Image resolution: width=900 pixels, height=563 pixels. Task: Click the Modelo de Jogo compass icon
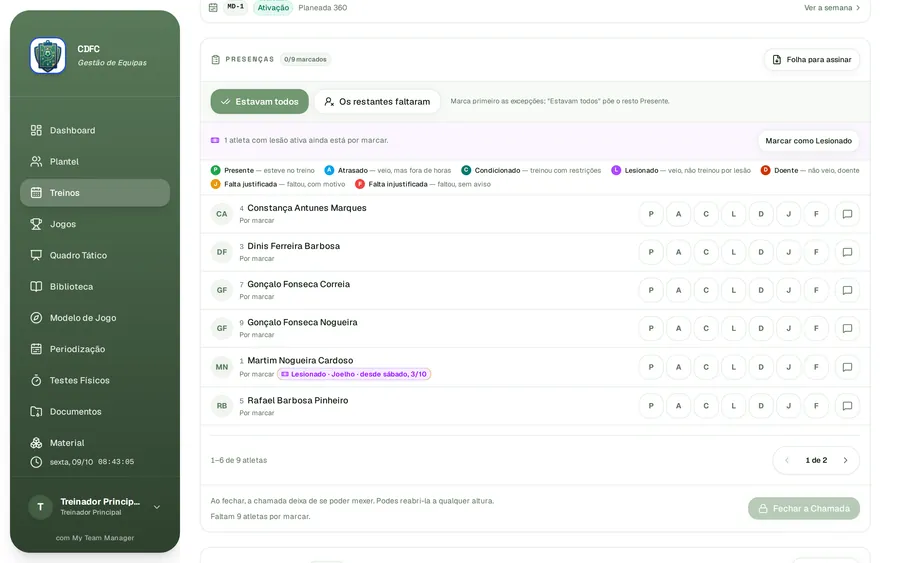click(x=36, y=318)
